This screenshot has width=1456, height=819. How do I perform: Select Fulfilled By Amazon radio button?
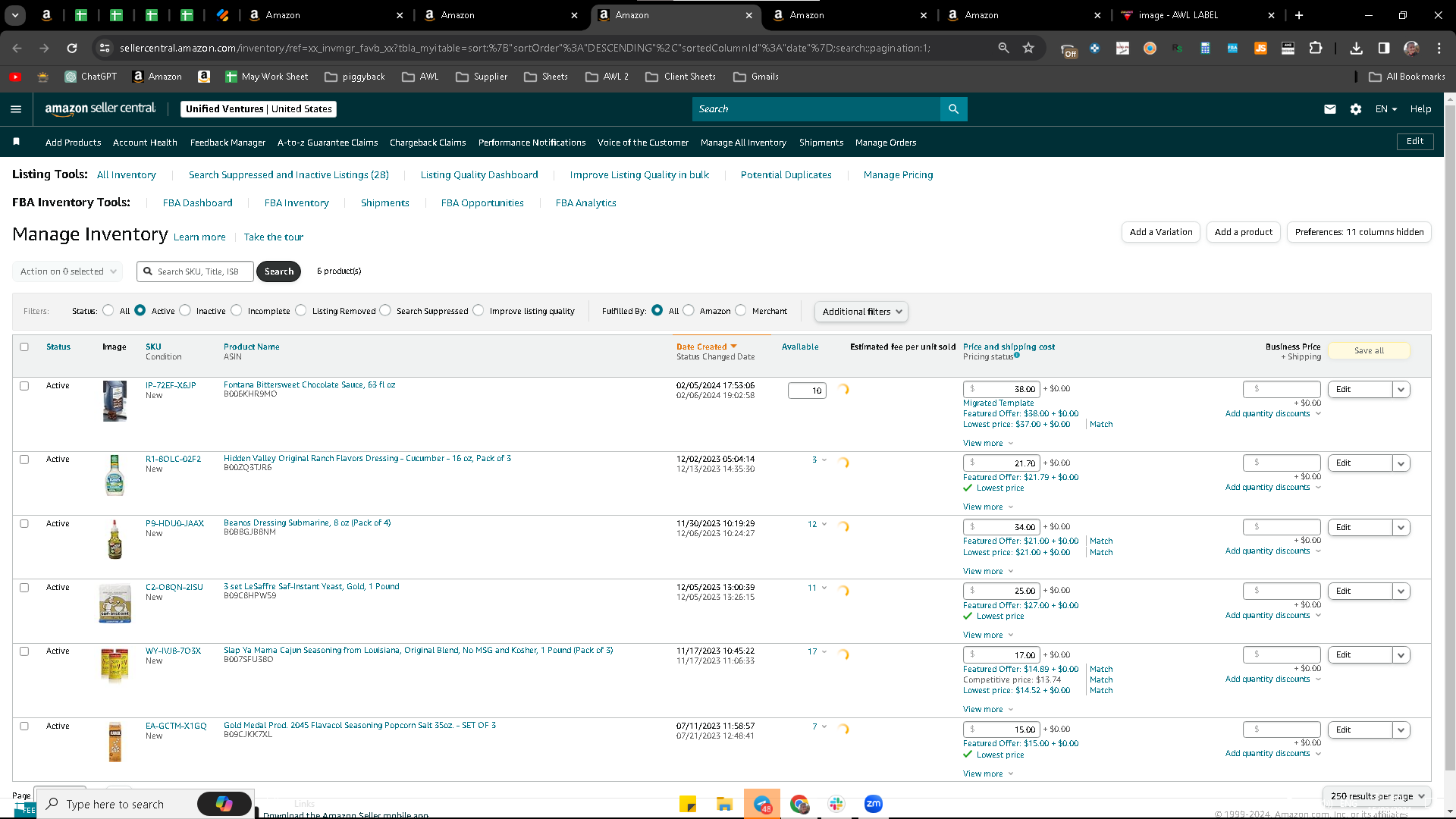coord(689,310)
